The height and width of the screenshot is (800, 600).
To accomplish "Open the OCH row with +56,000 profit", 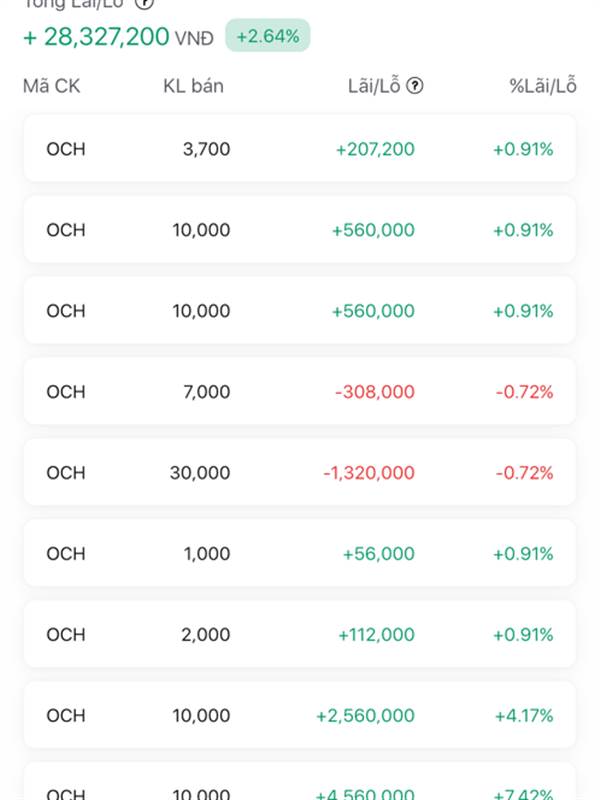I will pyautogui.click(x=300, y=554).
